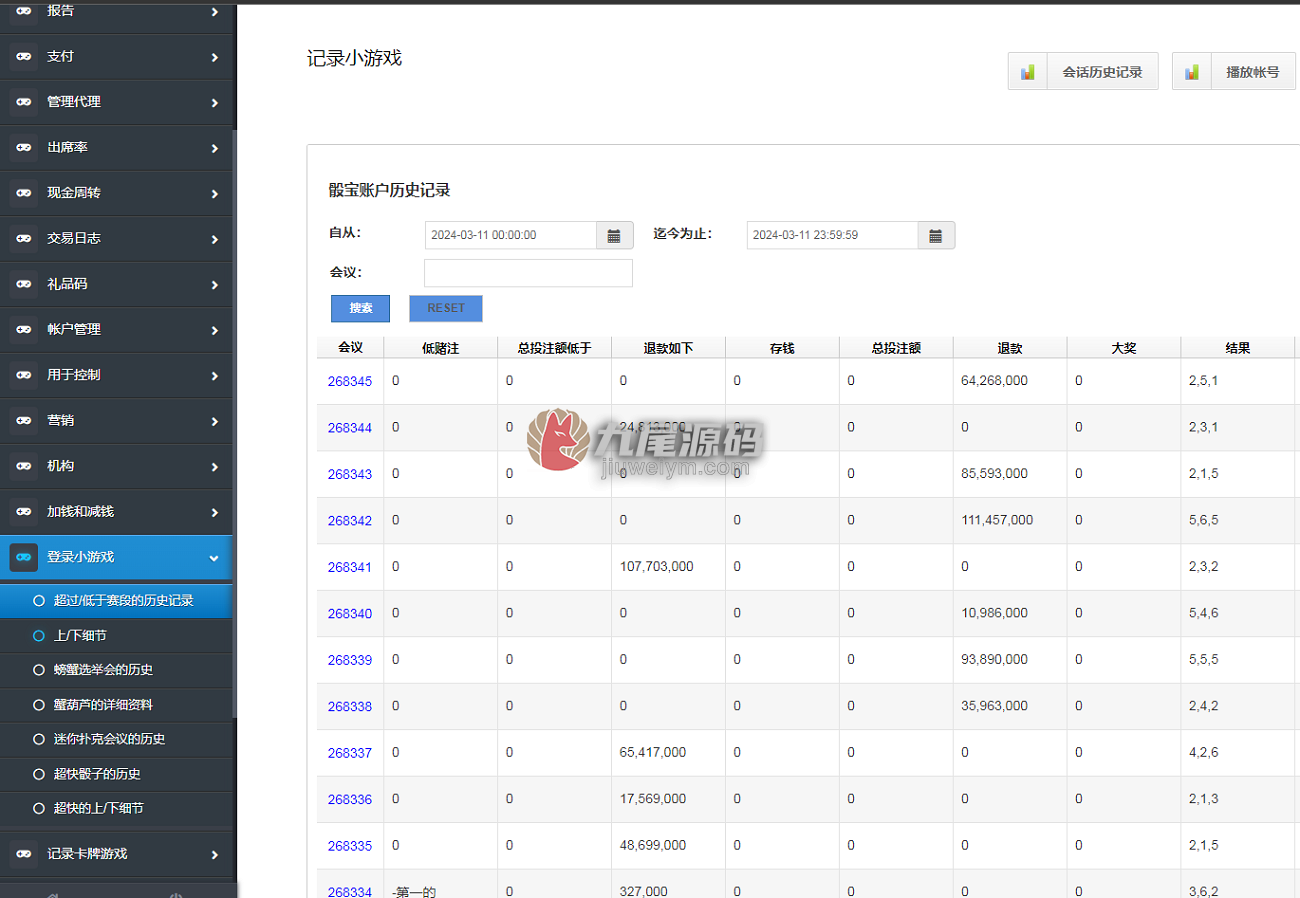Viewport: 1300px width, 898px height.
Task: Click the gamepad icon beside 礼品码
Action: point(24,284)
